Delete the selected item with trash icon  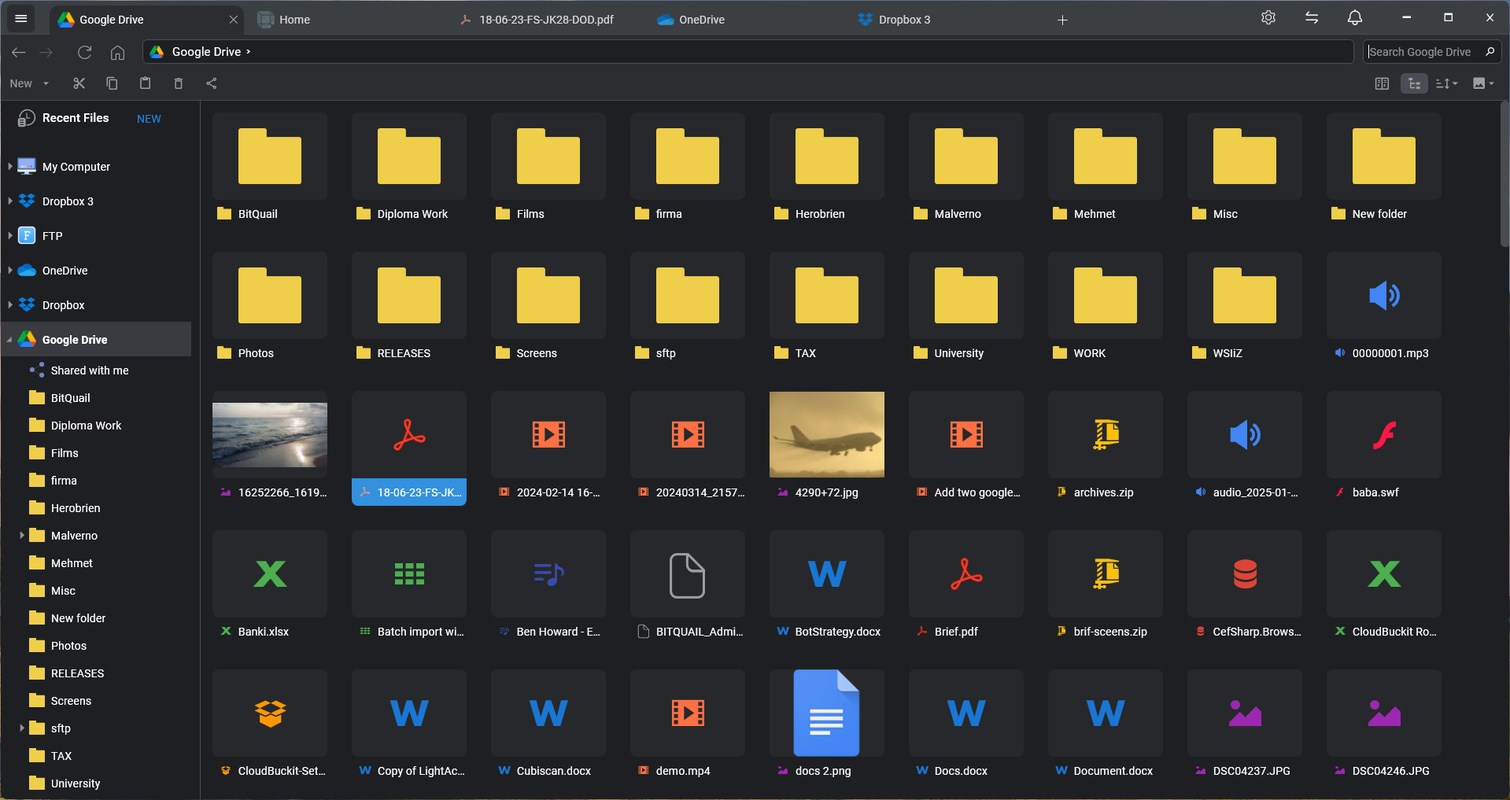tap(178, 83)
